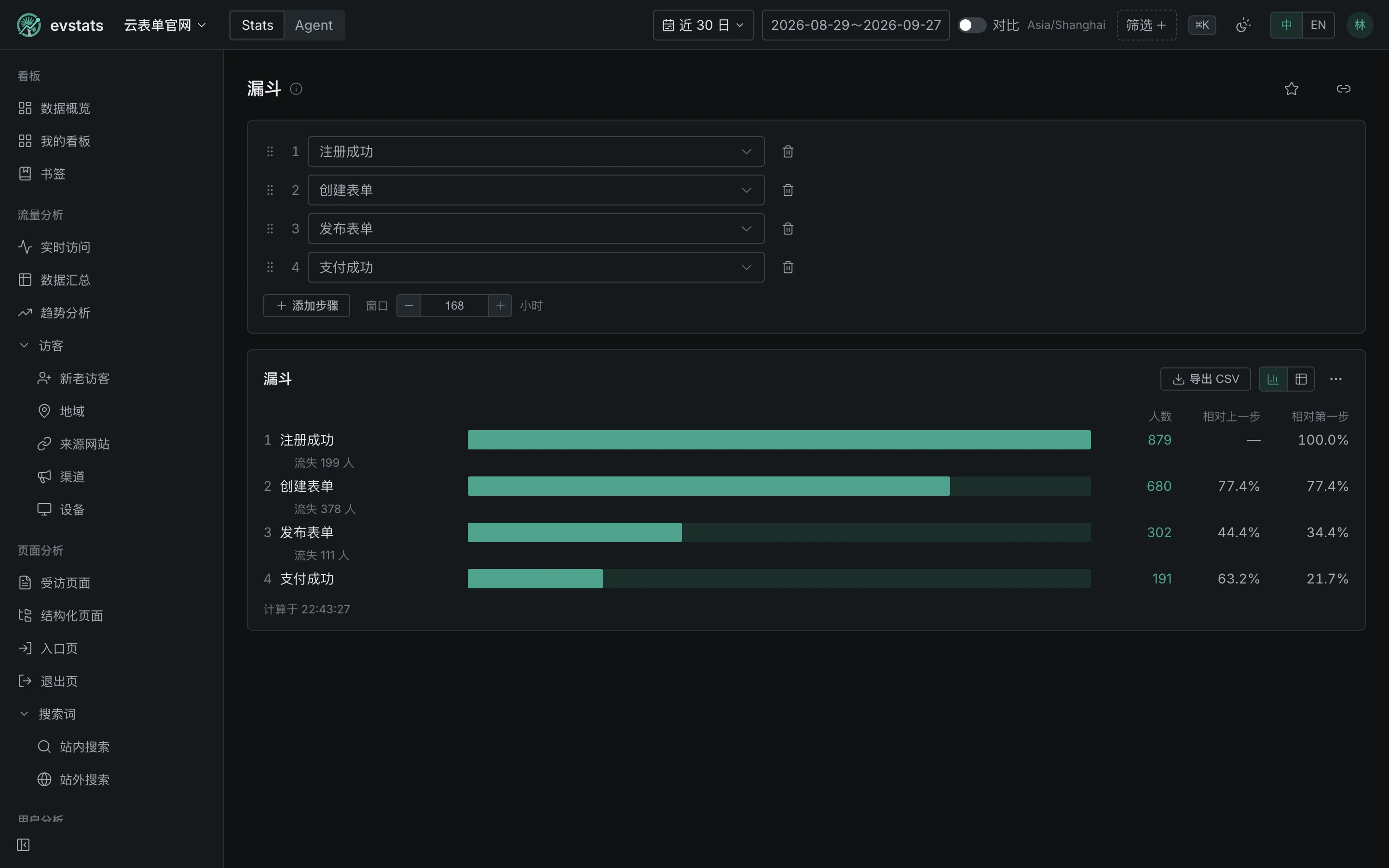
Task: Open 趋势分析 in sidebar
Action: point(111,313)
